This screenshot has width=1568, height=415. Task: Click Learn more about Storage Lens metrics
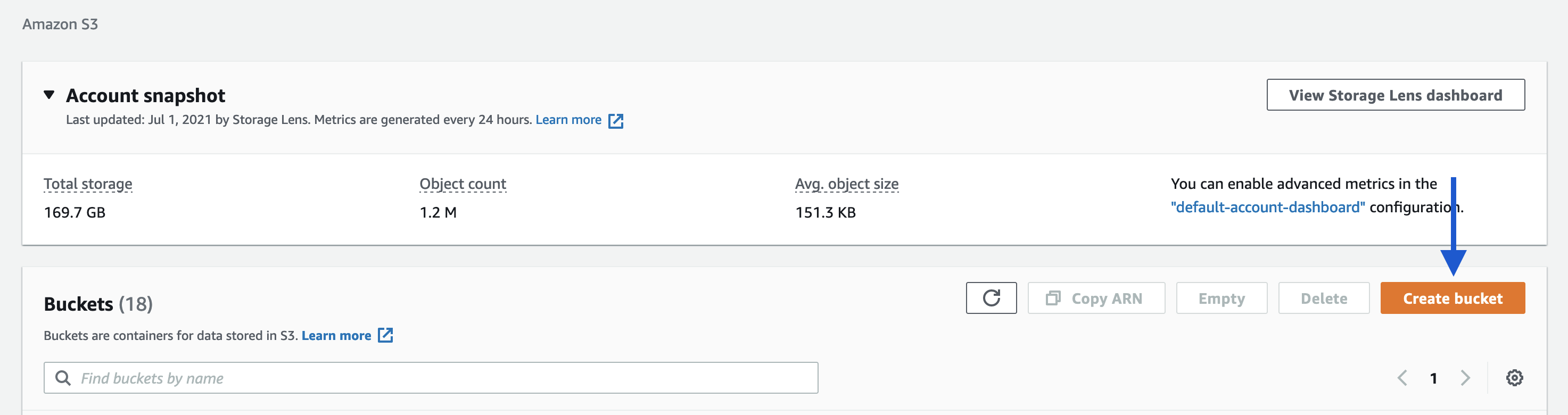coord(568,119)
